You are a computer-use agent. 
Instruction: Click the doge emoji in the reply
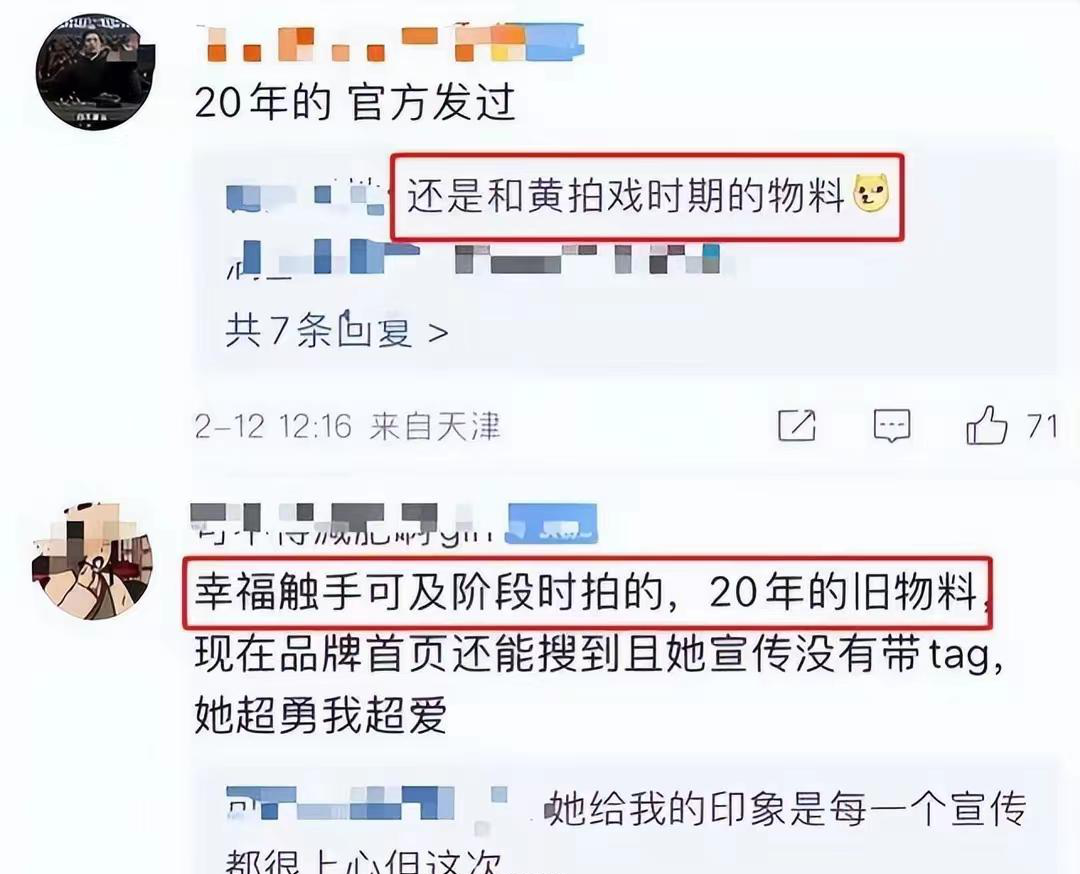pyautogui.click(x=871, y=194)
